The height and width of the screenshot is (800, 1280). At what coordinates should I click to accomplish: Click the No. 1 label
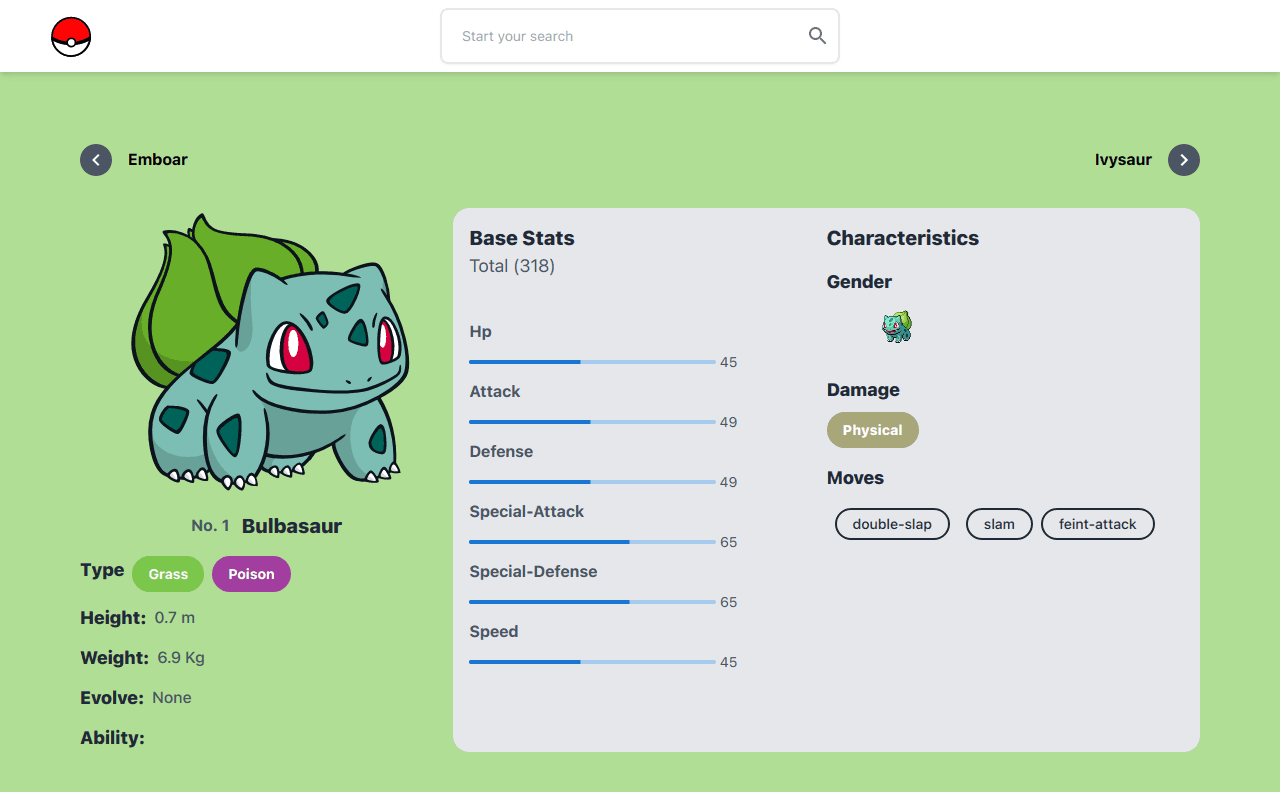(x=210, y=526)
